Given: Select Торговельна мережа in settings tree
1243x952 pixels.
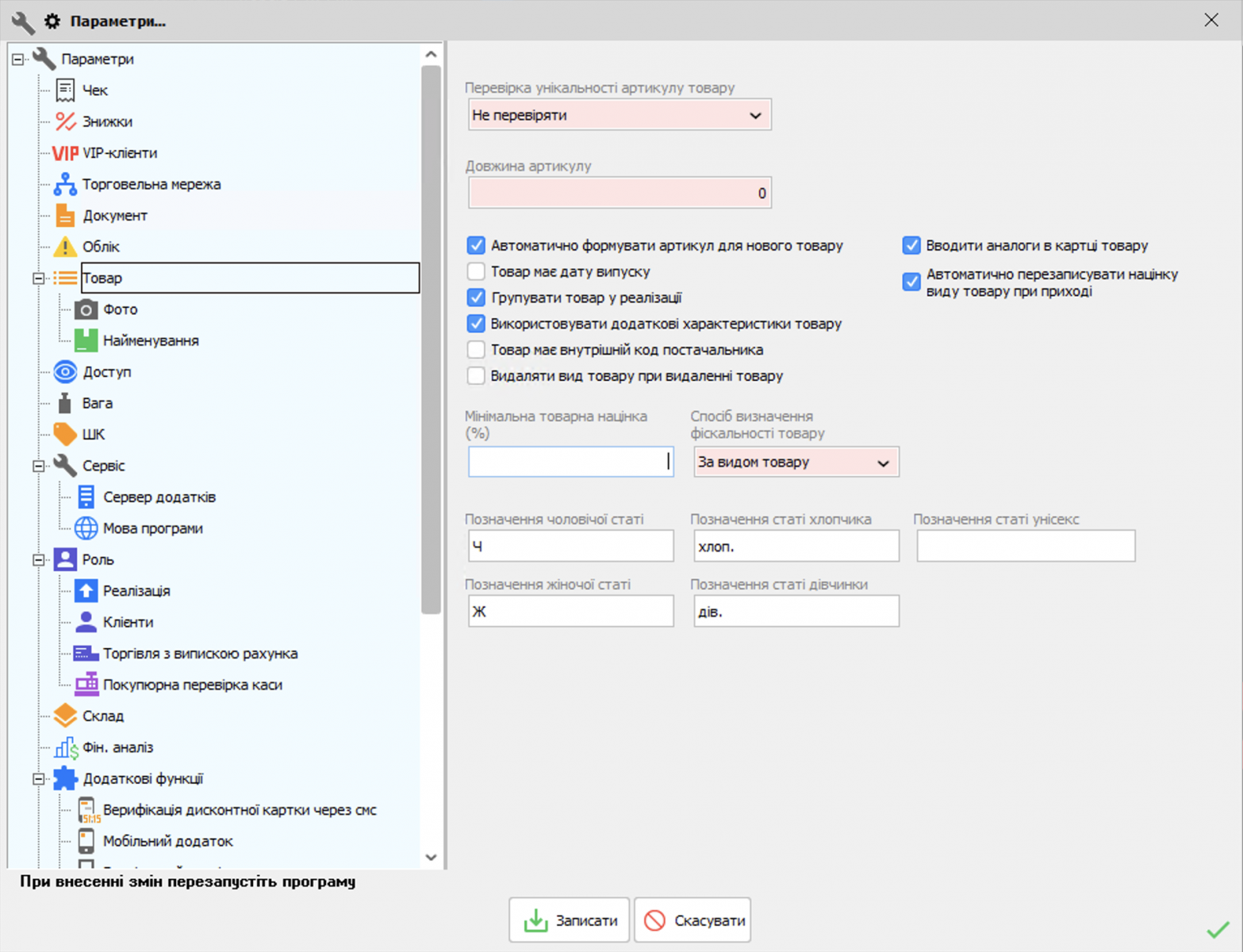Looking at the screenshot, I should click(152, 185).
